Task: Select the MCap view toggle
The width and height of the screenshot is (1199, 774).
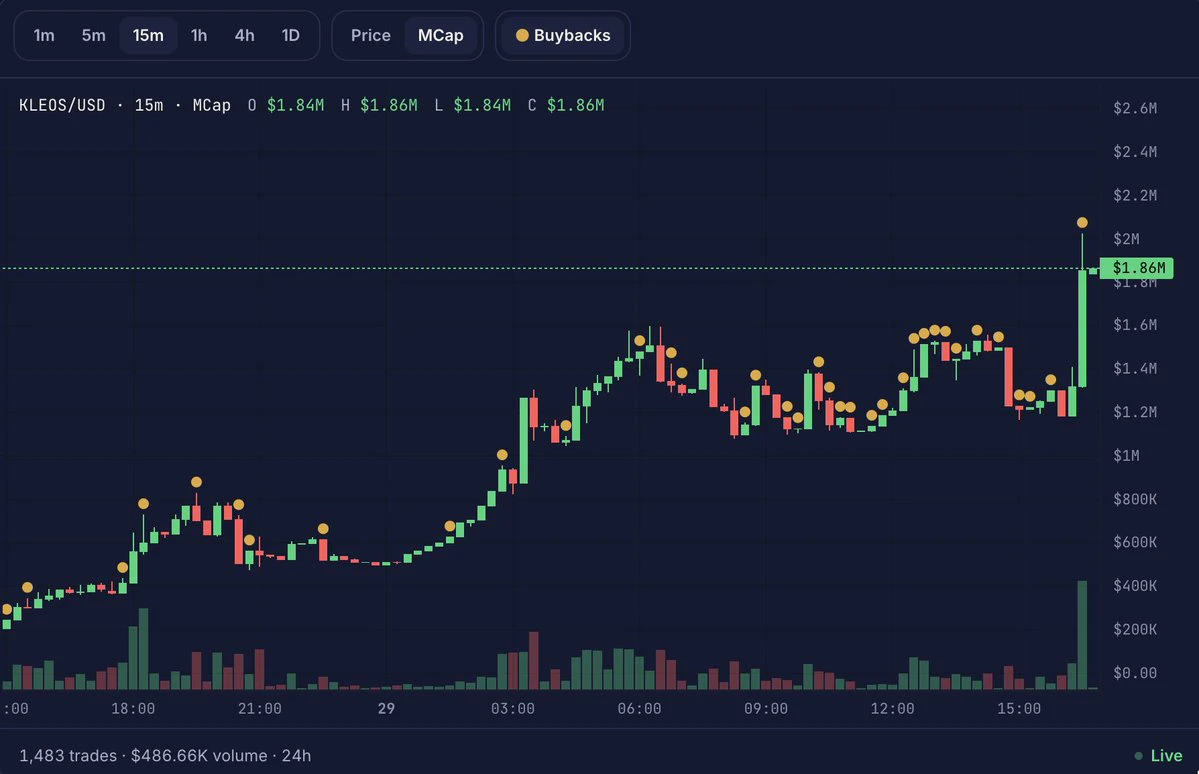Action: [440, 35]
